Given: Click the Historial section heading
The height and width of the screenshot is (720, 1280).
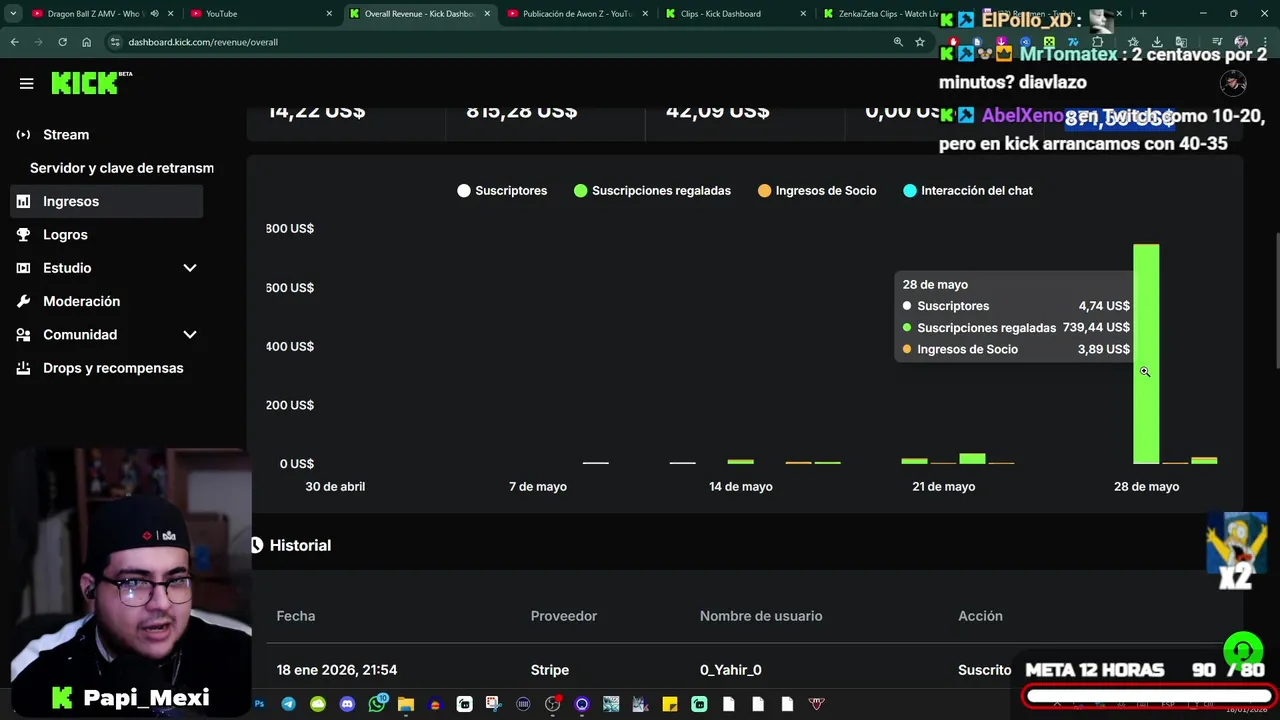Looking at the screenshot, I should pos(300,545).
